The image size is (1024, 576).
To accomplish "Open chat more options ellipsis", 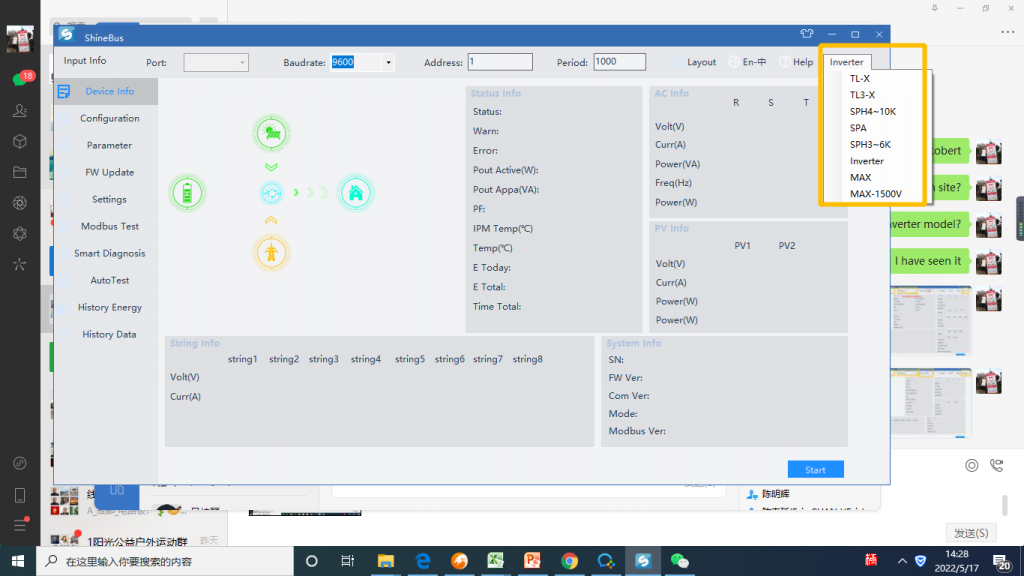I will click(1008, 32).
